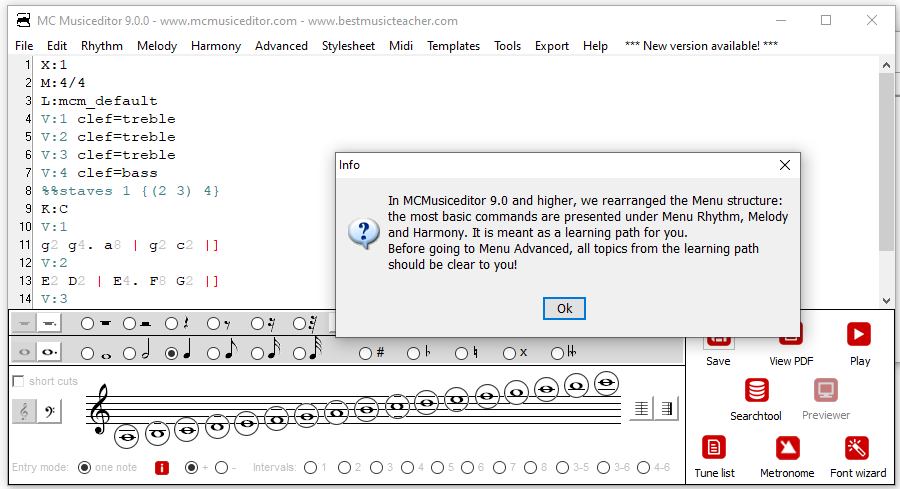Select the one note entry mode radio

tap(84, 468)
